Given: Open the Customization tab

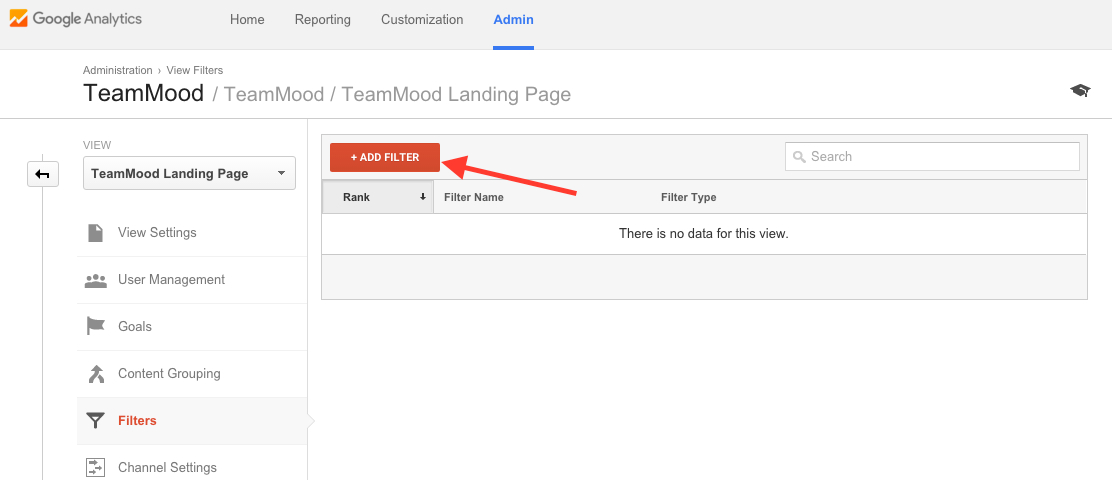Looking at the screenshot, I should [422, 20].
